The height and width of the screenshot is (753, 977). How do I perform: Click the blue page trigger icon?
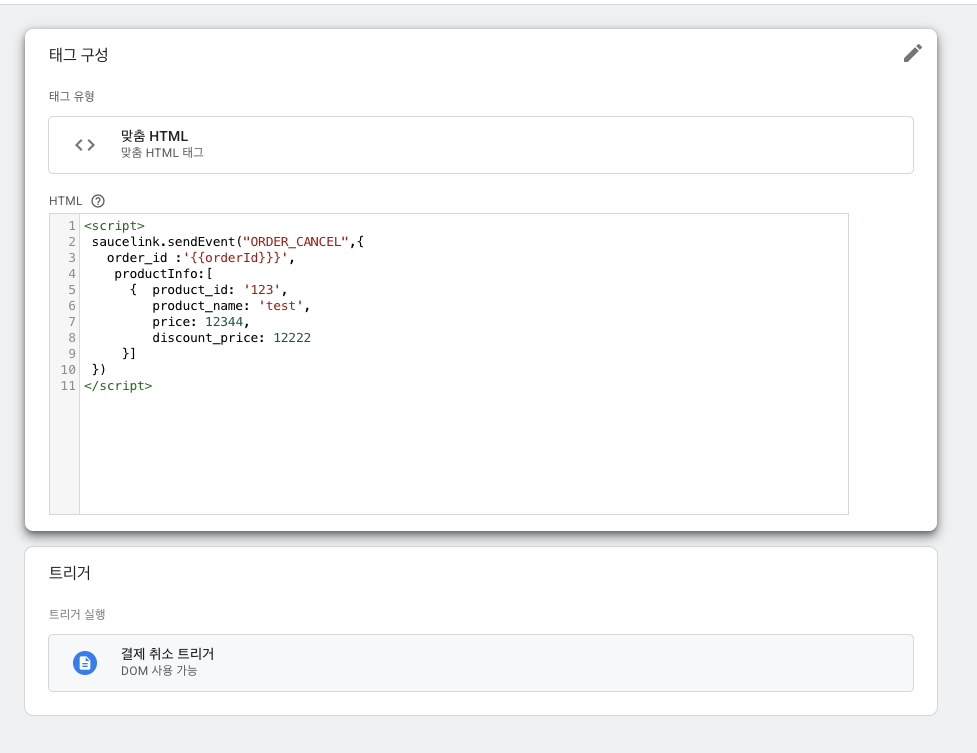coord(85,663)
